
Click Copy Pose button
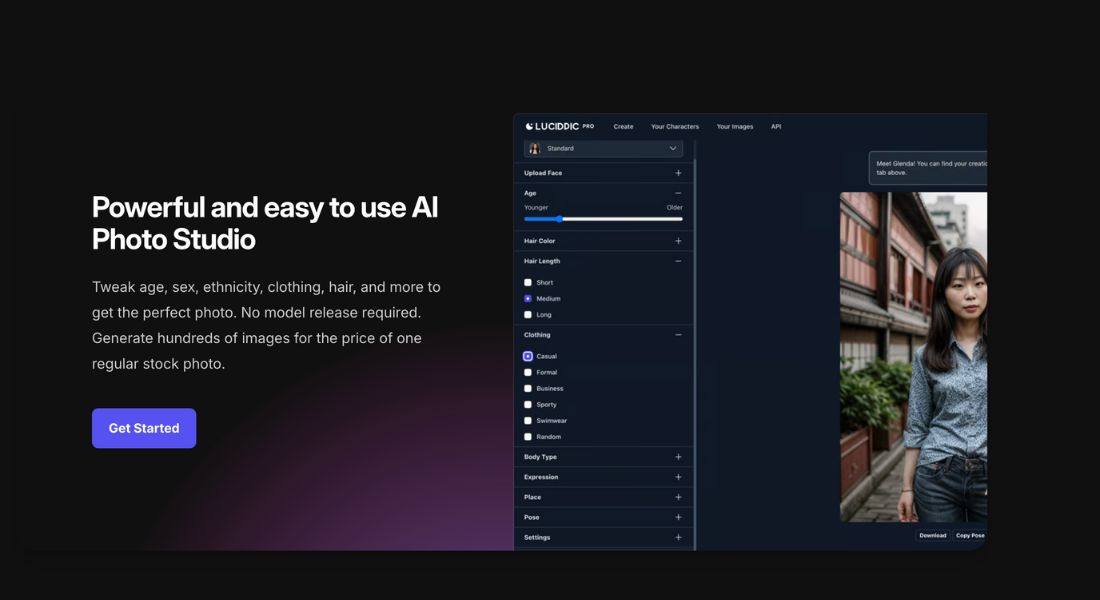tap(970, 535)
